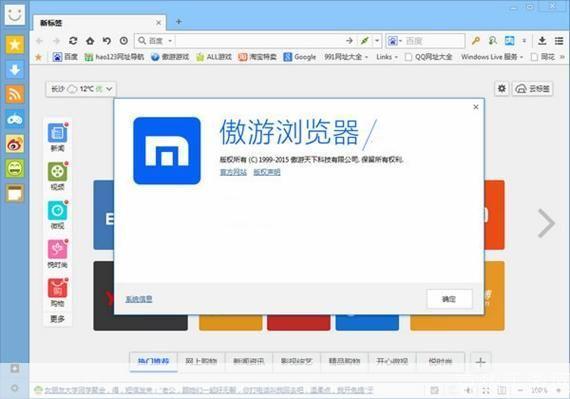Zoom out with the status bar minus
570x399 pixels.
[520, 390]
